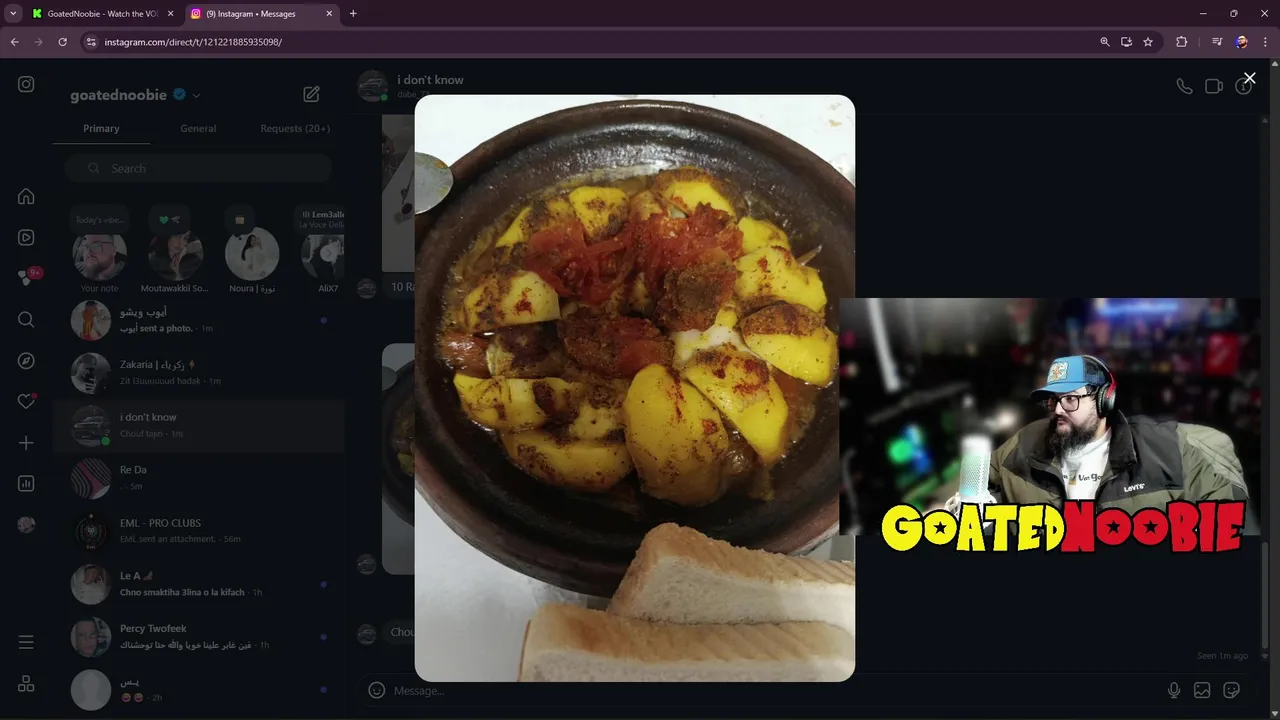Reload the current page
This screenshot has width=1280, height=720.
tap(62, 42)
